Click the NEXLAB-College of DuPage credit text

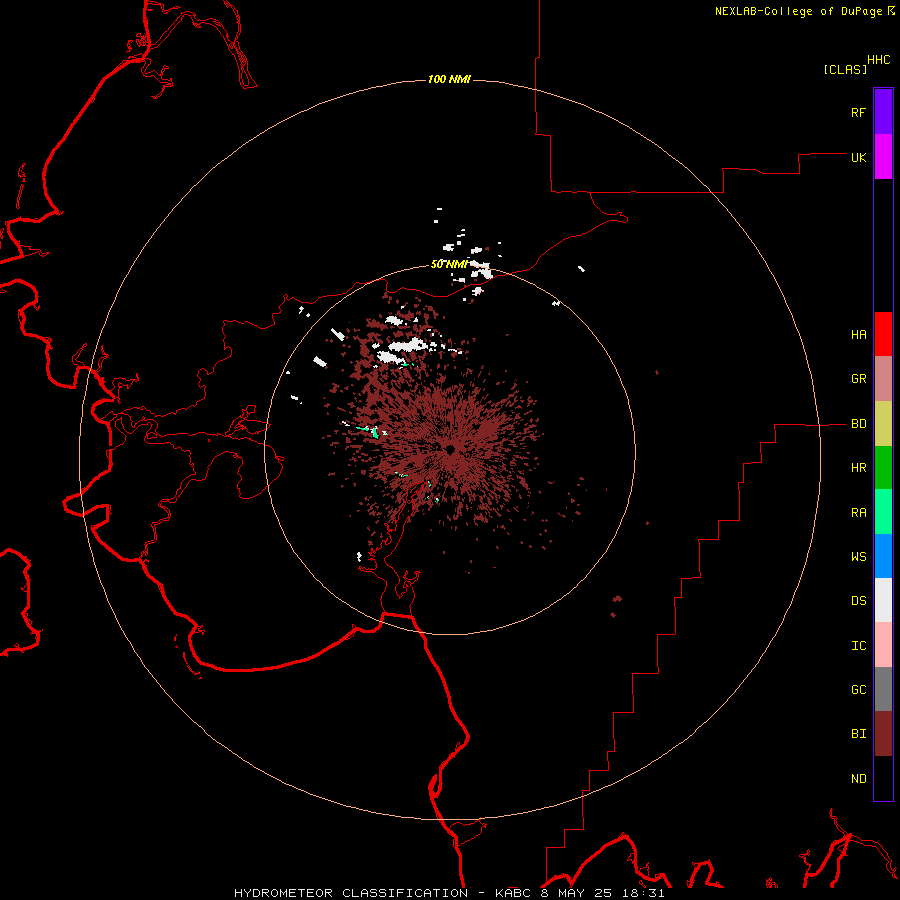(x=798, y=11)
